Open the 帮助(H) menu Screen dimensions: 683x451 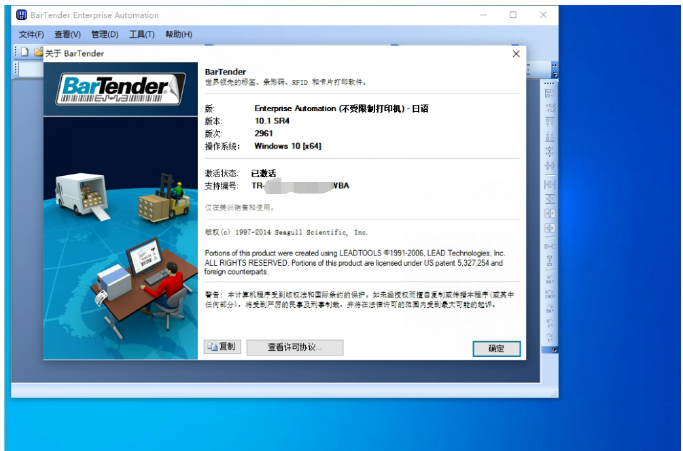tap(179, 34)
